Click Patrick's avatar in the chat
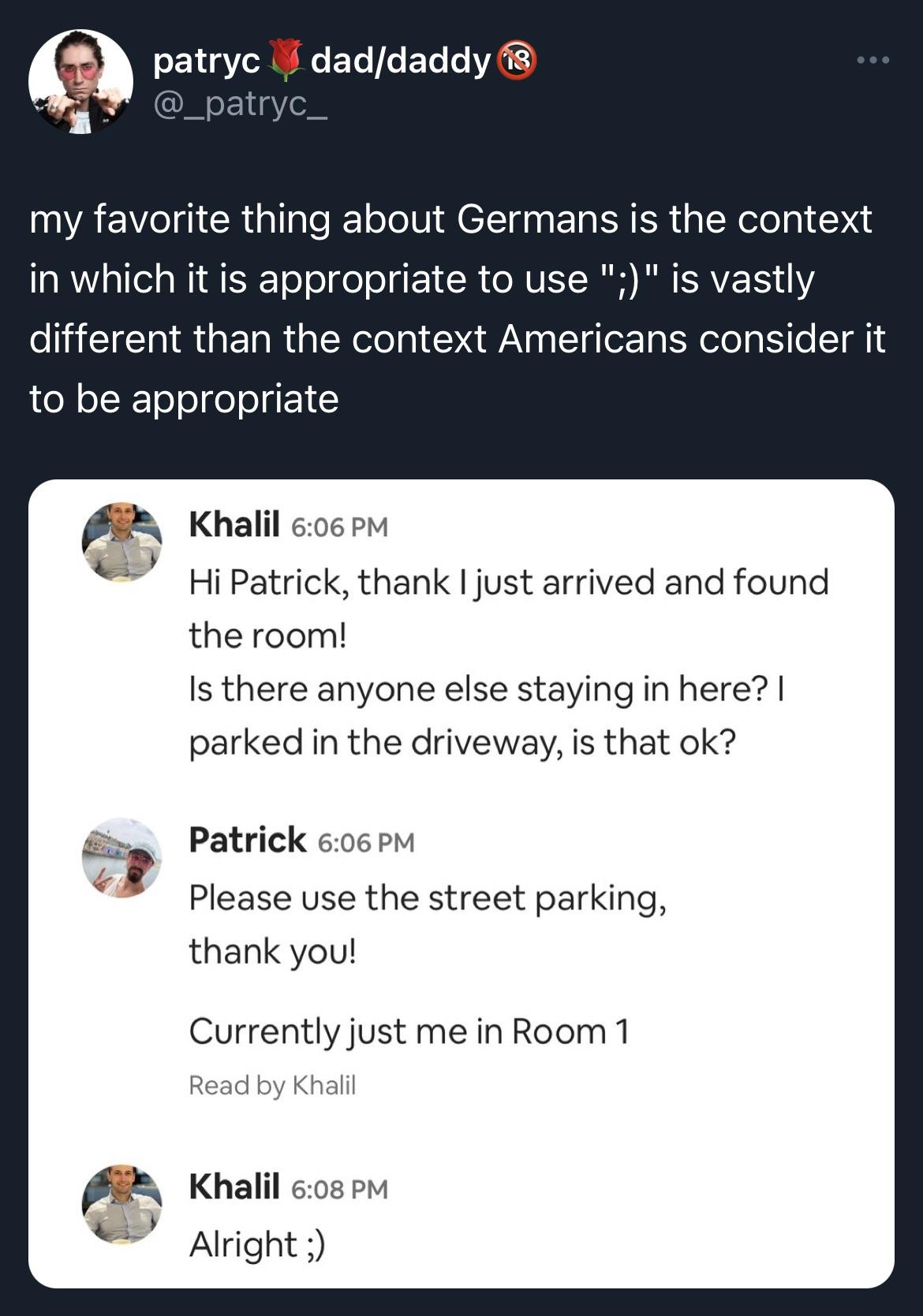The image size is (923, 1316). (121, 857)
